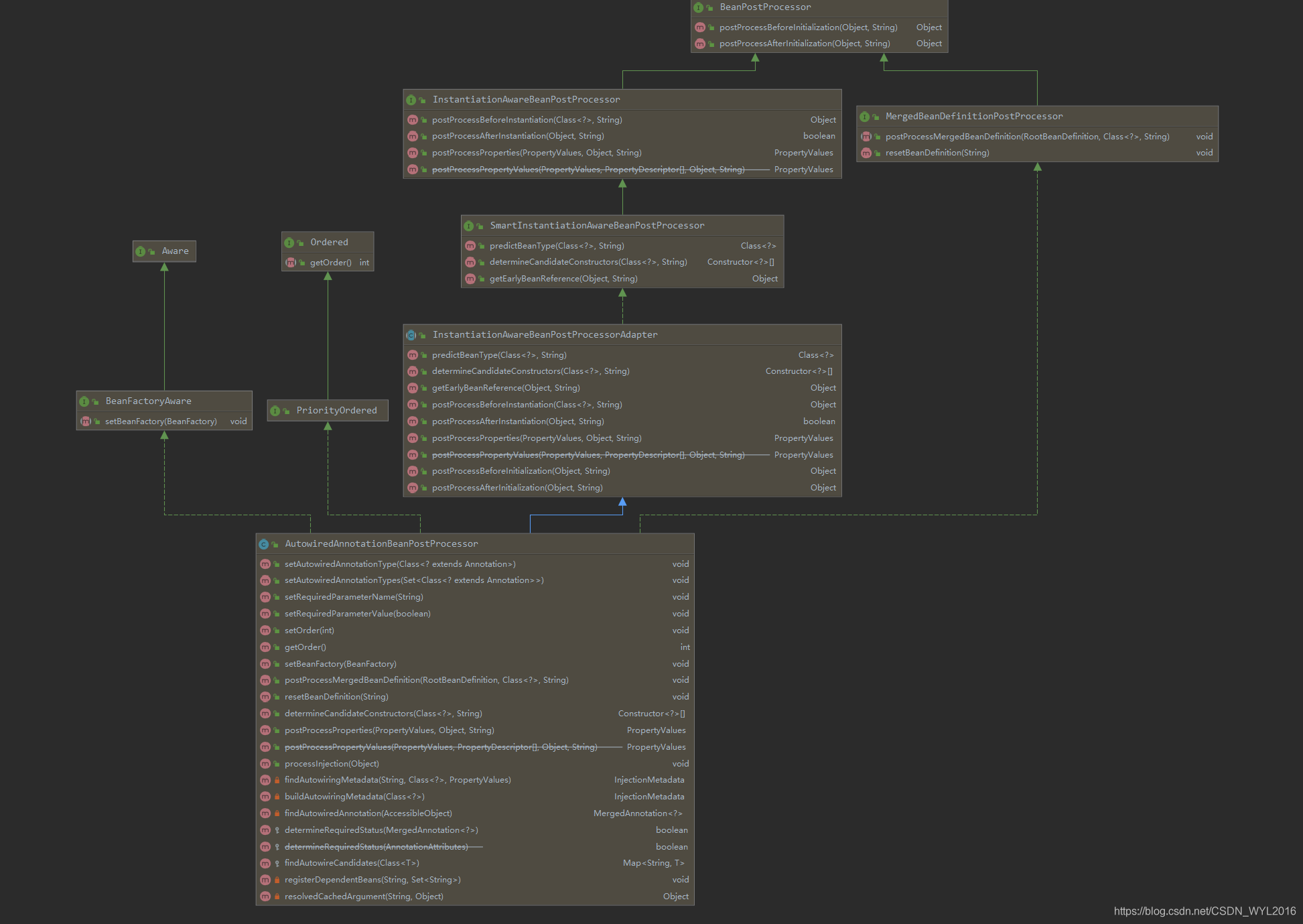Click postProcessProperties in InstantiationAwareBeanPostProcessor node

537,153
